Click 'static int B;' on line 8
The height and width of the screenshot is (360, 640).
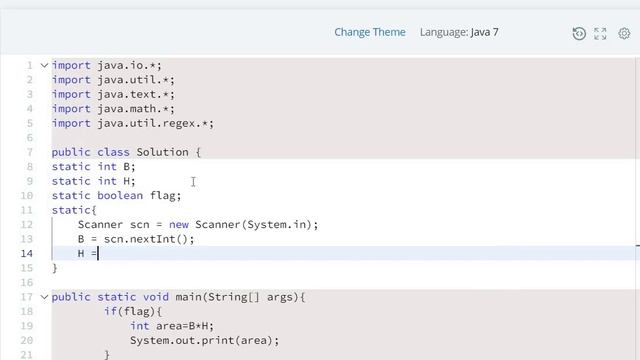(93, 167)
